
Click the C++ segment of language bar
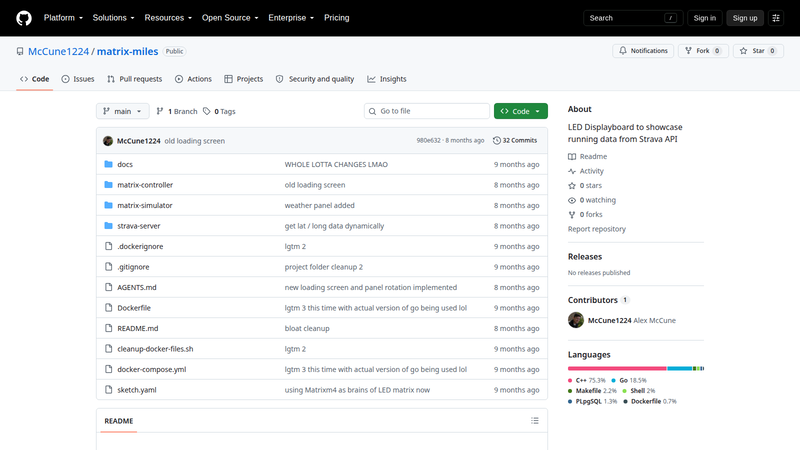tap(617, 368)
